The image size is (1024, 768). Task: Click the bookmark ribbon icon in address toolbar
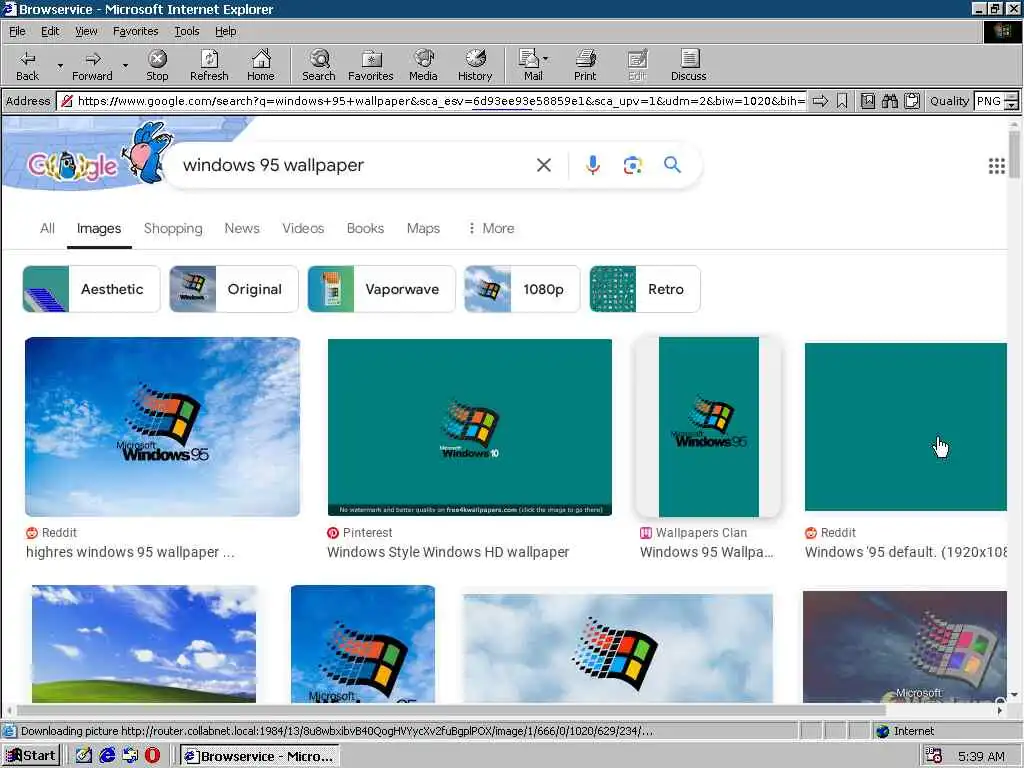(842, 101)
